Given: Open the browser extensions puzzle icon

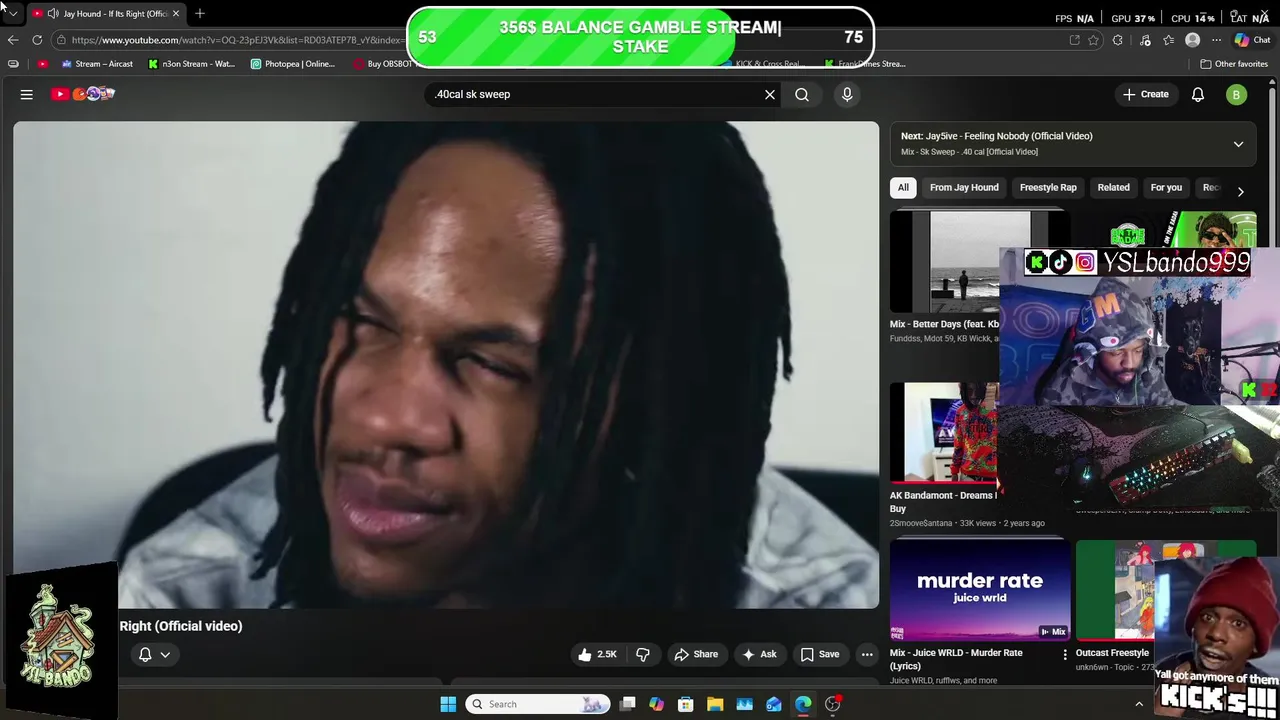Looking at the screenshot, I should [1118, 40].
